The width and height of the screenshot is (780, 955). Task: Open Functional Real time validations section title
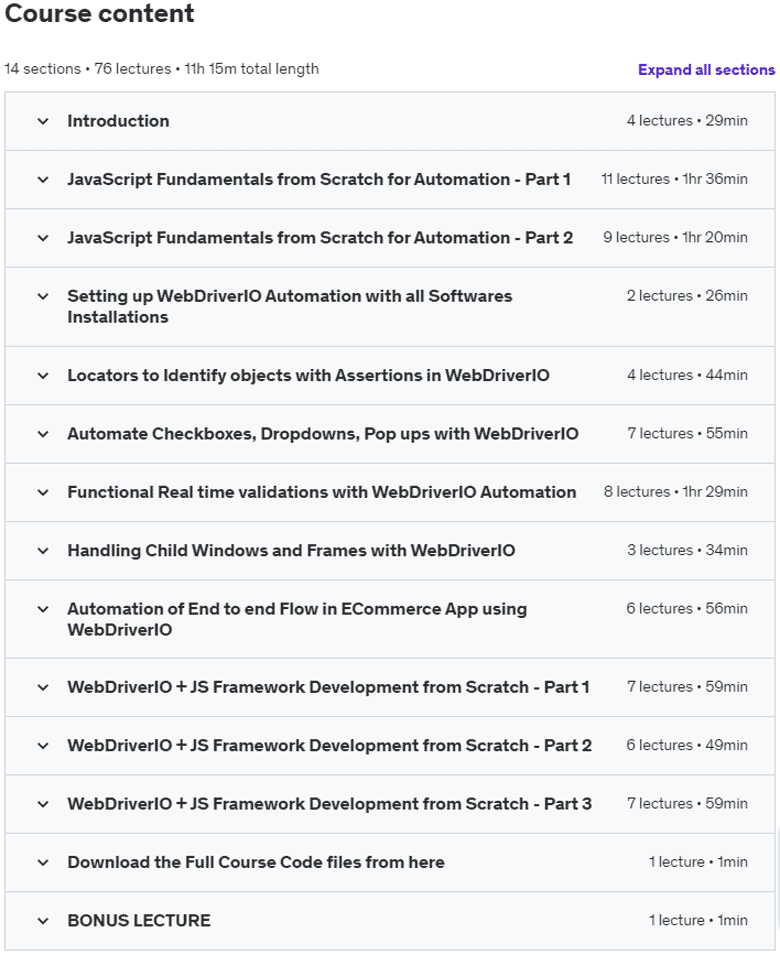tap(321, 492)
